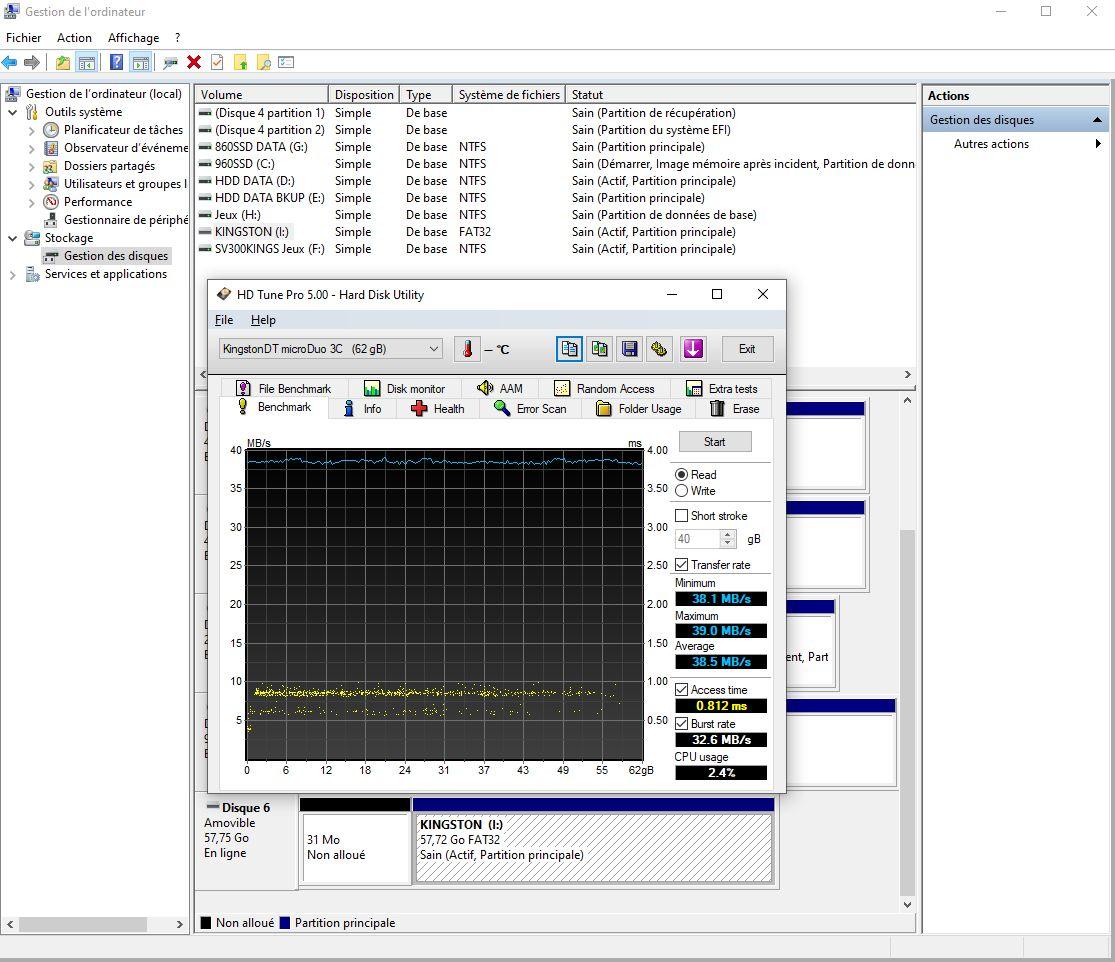Image resolution: width=1115 pixels, height=962 pixels.
Task: Click the temperature thermometer icon in HD Tune
Action: pos(467,349)
